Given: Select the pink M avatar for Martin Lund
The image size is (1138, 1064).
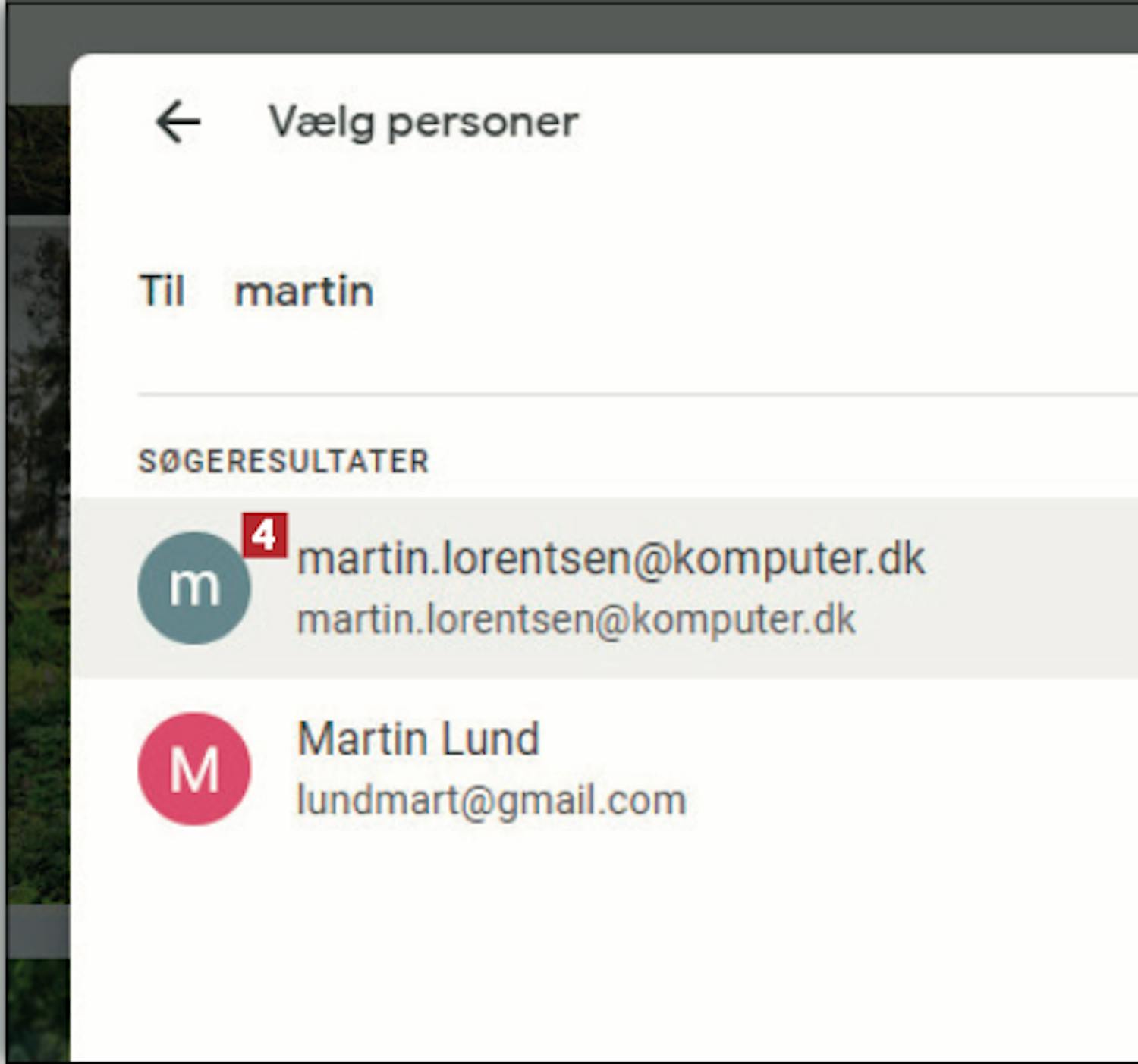Looking at the screenshot, I should [x=194, y=769].
